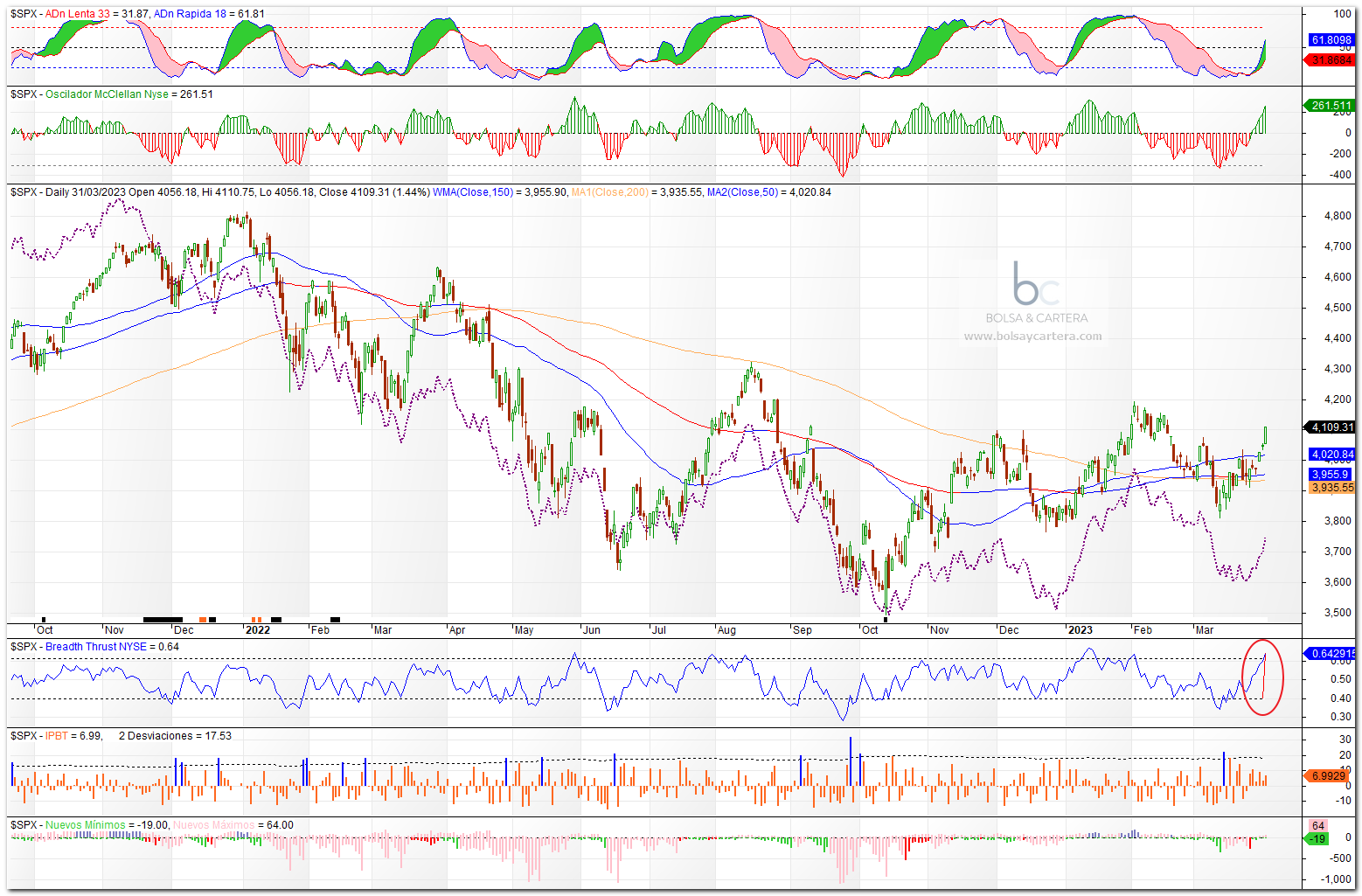Click the Apr month label on time axis
1362x896 pixels.
pos(456,630)
